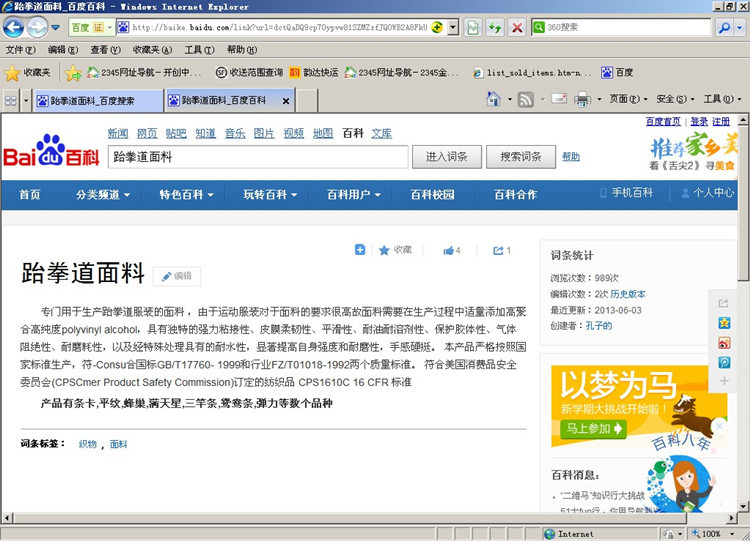Open the 工具(O) command bar dropdown
Screen dimensions: 750x541
point(722,99)
